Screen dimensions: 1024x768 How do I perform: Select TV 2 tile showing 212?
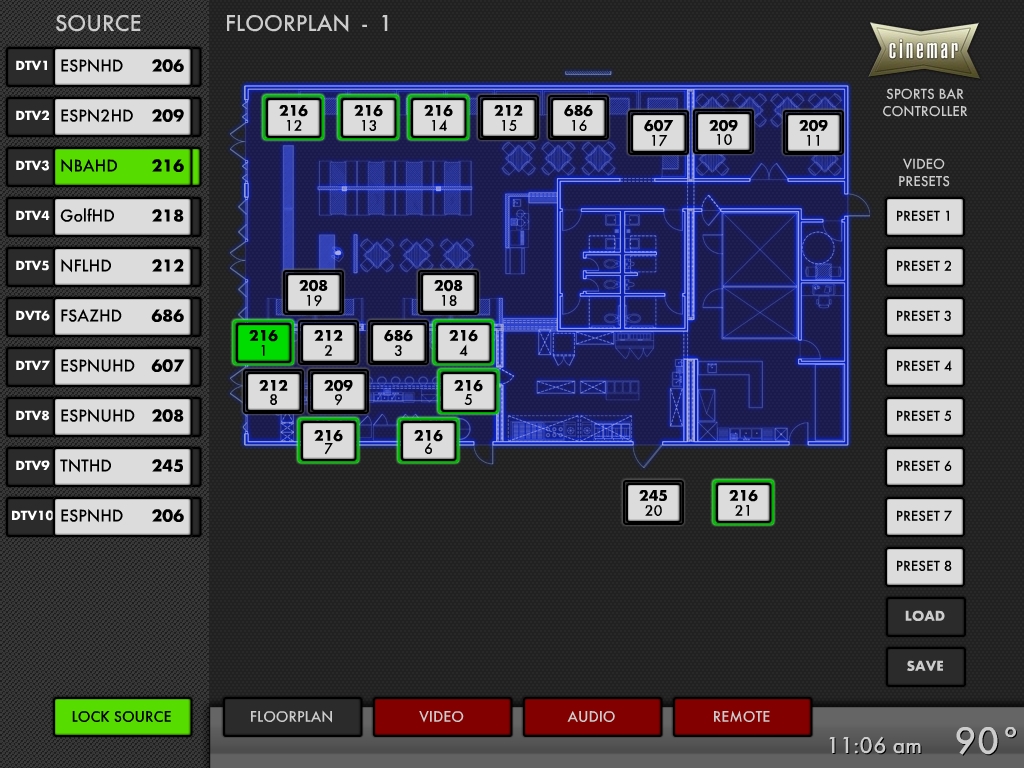click(328, 343)
